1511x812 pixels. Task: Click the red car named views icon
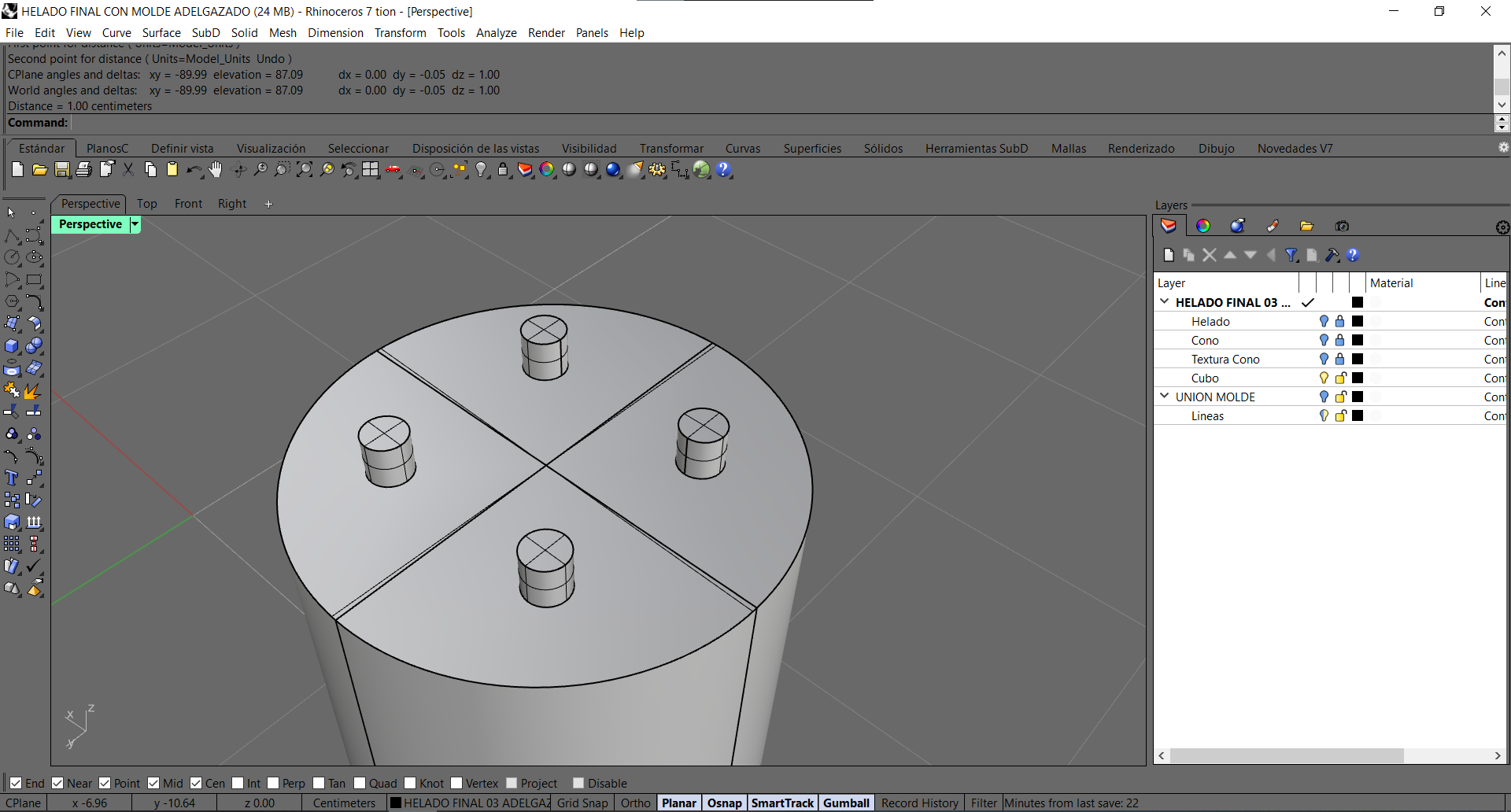393,169
